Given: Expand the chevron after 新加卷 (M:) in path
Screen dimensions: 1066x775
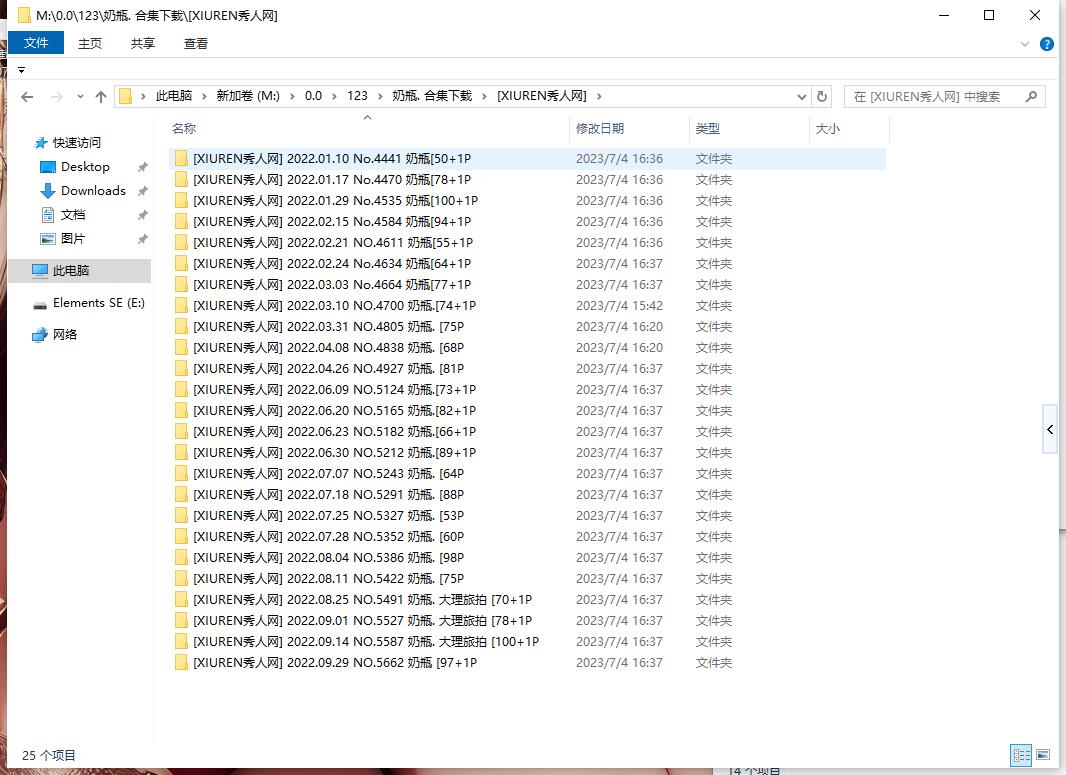Looking at the screenshot, I should click(x=292, y=97).
